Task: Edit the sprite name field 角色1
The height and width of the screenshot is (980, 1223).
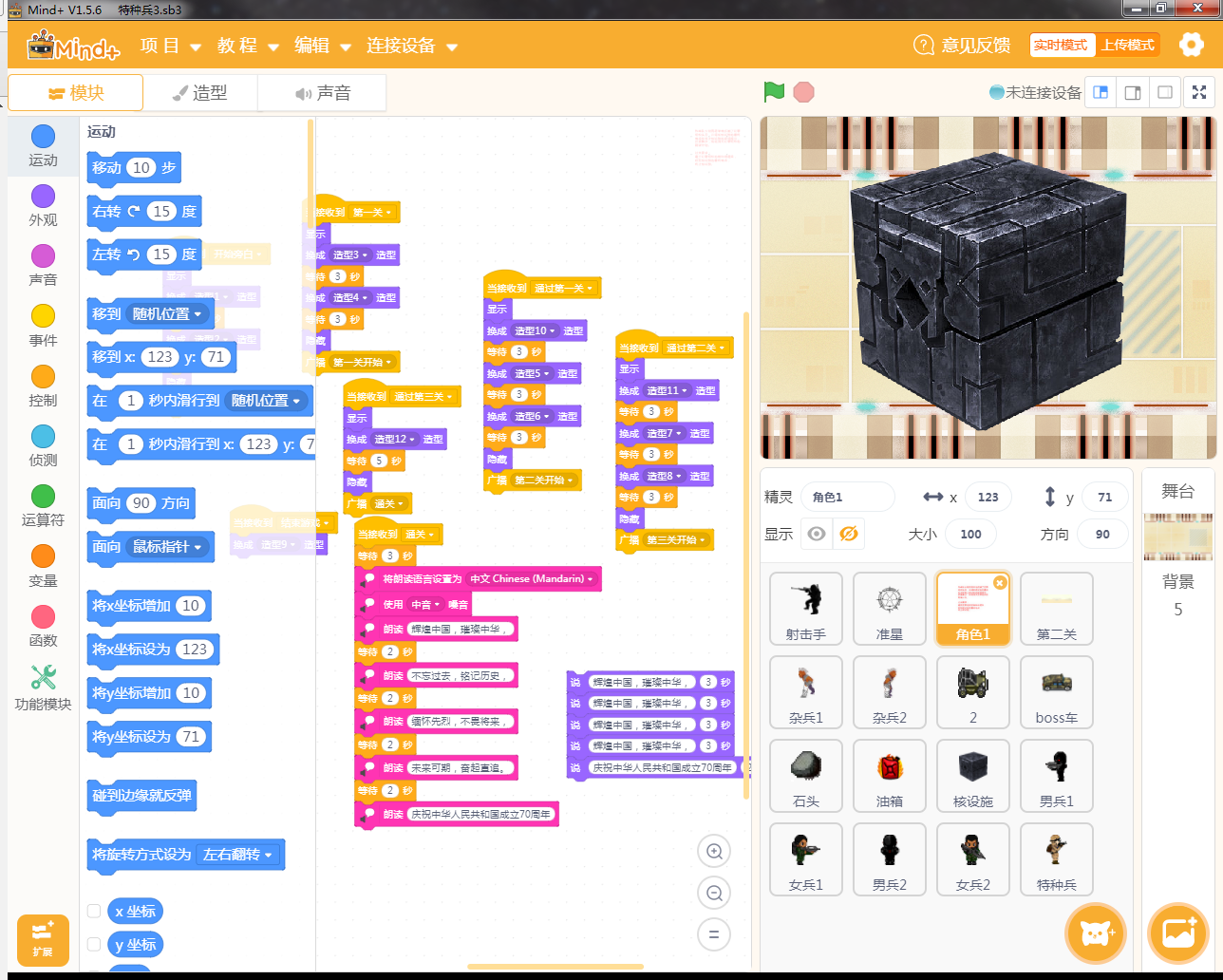Action: coord(847,497)
